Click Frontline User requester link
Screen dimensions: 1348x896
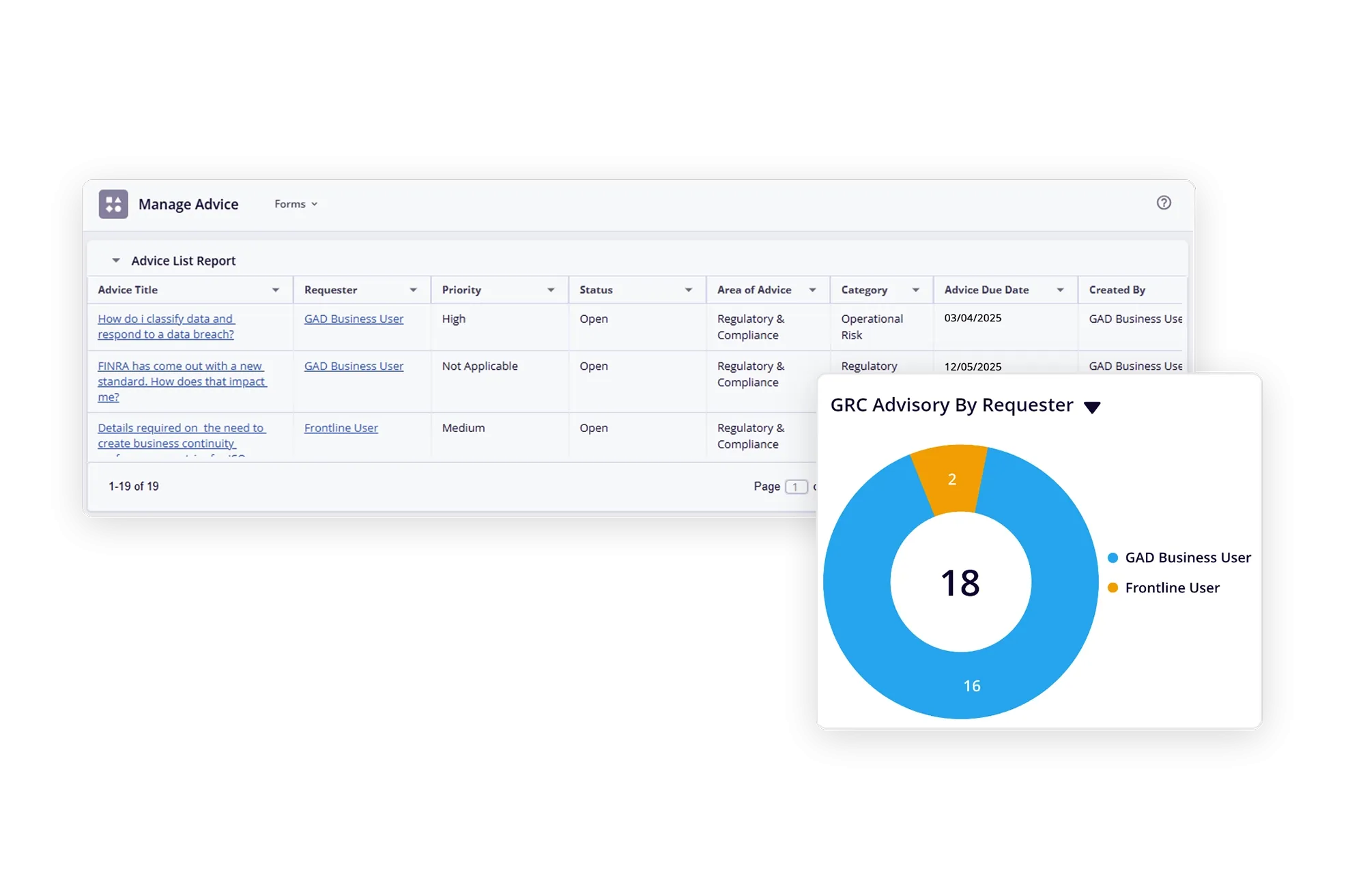pos(341,428)
